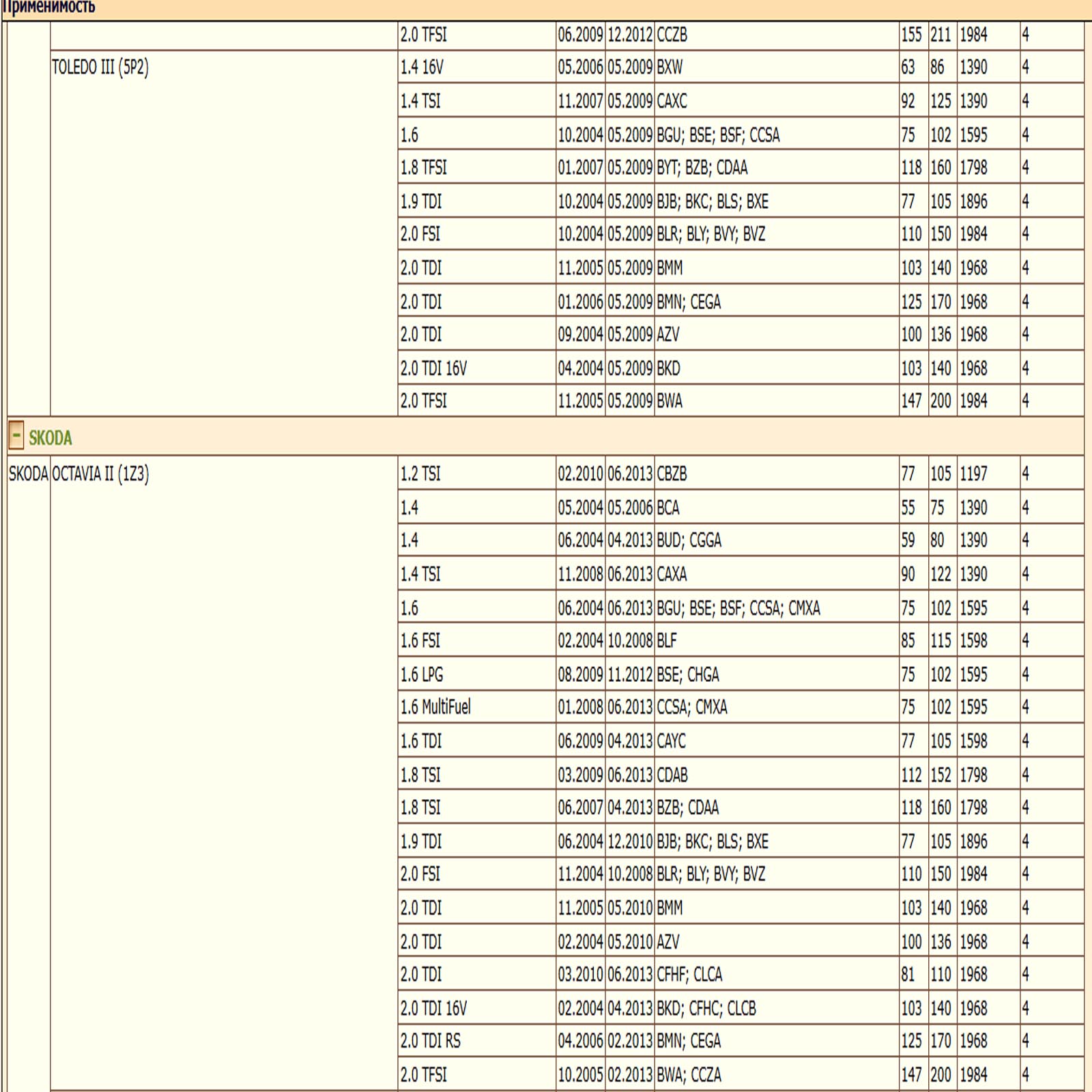
Task: Click the Применимость section header
Action: 48,8
